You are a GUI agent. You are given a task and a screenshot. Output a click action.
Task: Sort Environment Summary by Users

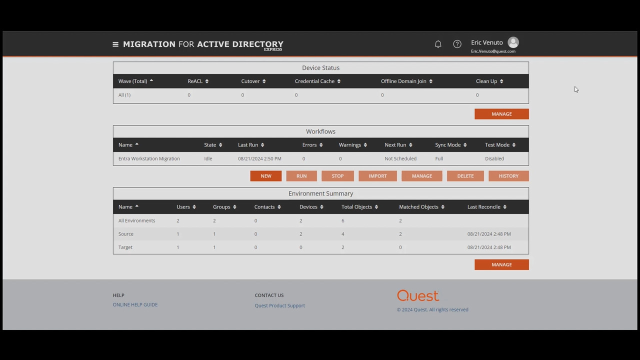point(186,207)
